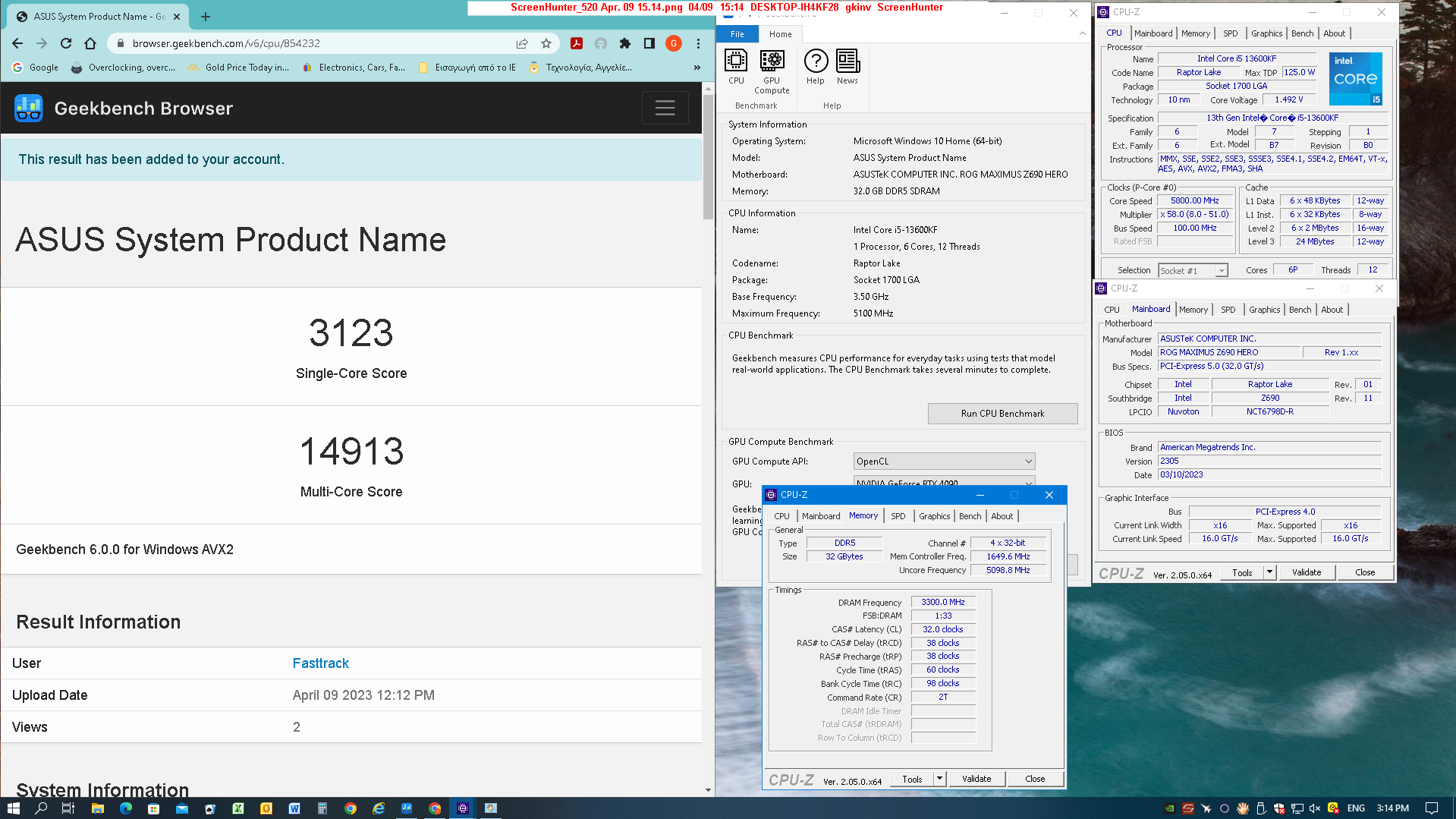Open a new Chrome tab
The image size is (1456, 819).
(x=206, y=16)
